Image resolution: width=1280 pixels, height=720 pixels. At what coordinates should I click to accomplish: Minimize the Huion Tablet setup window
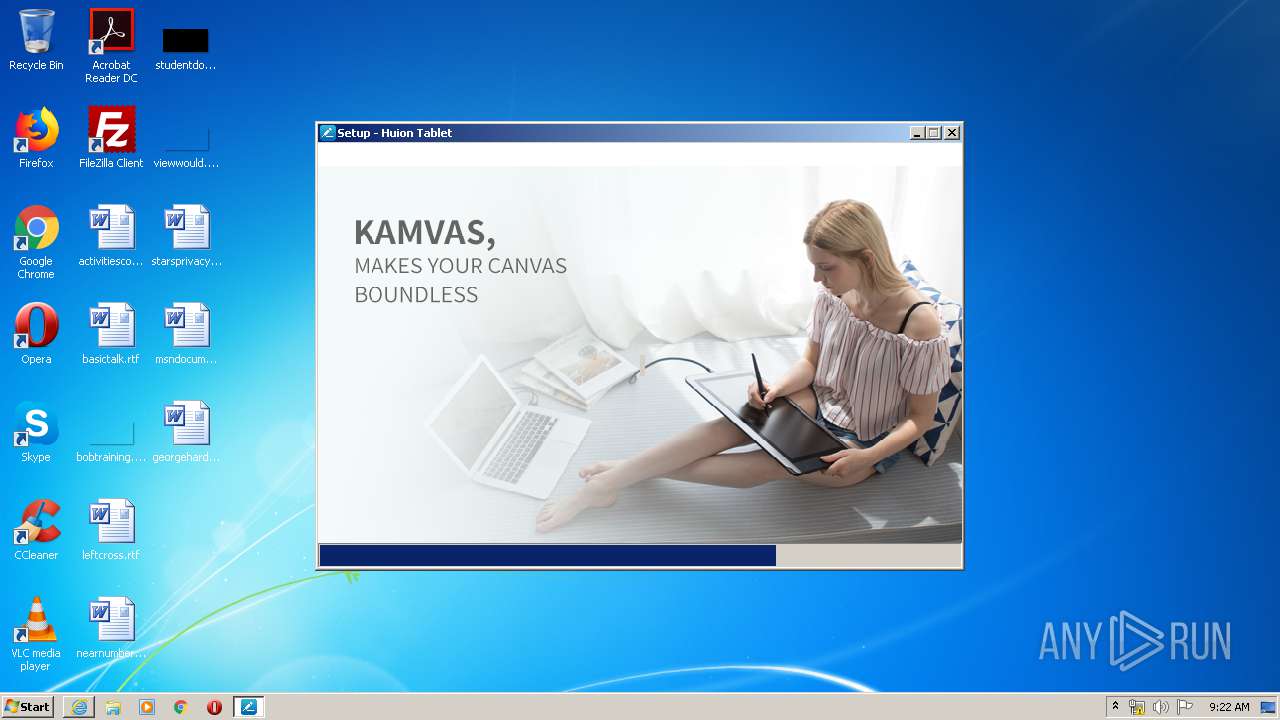(x=917, y=133)
